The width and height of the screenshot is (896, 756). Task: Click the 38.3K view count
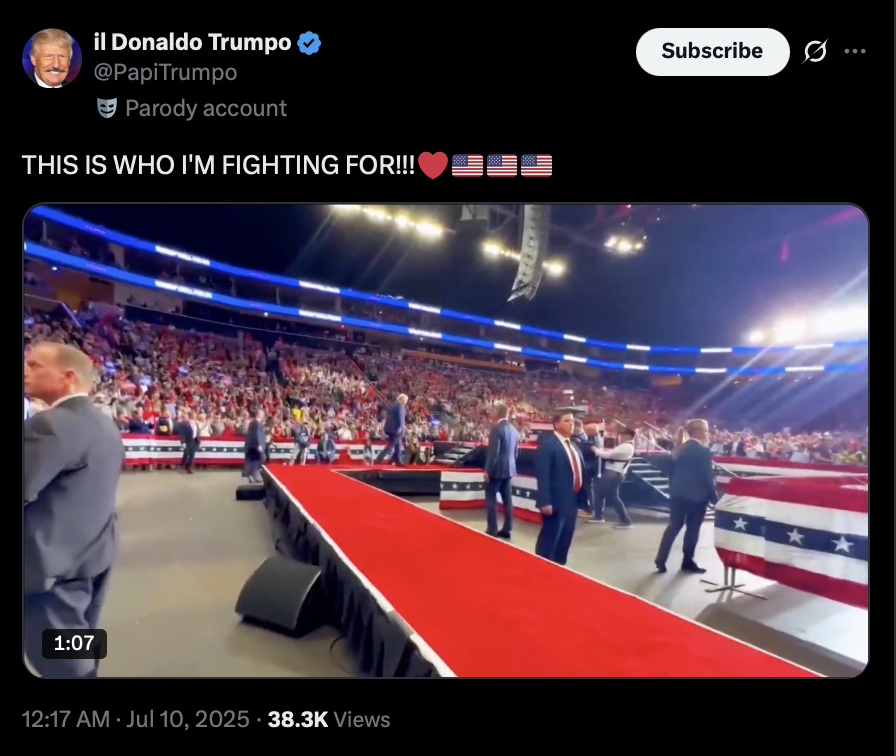point(298,719)
